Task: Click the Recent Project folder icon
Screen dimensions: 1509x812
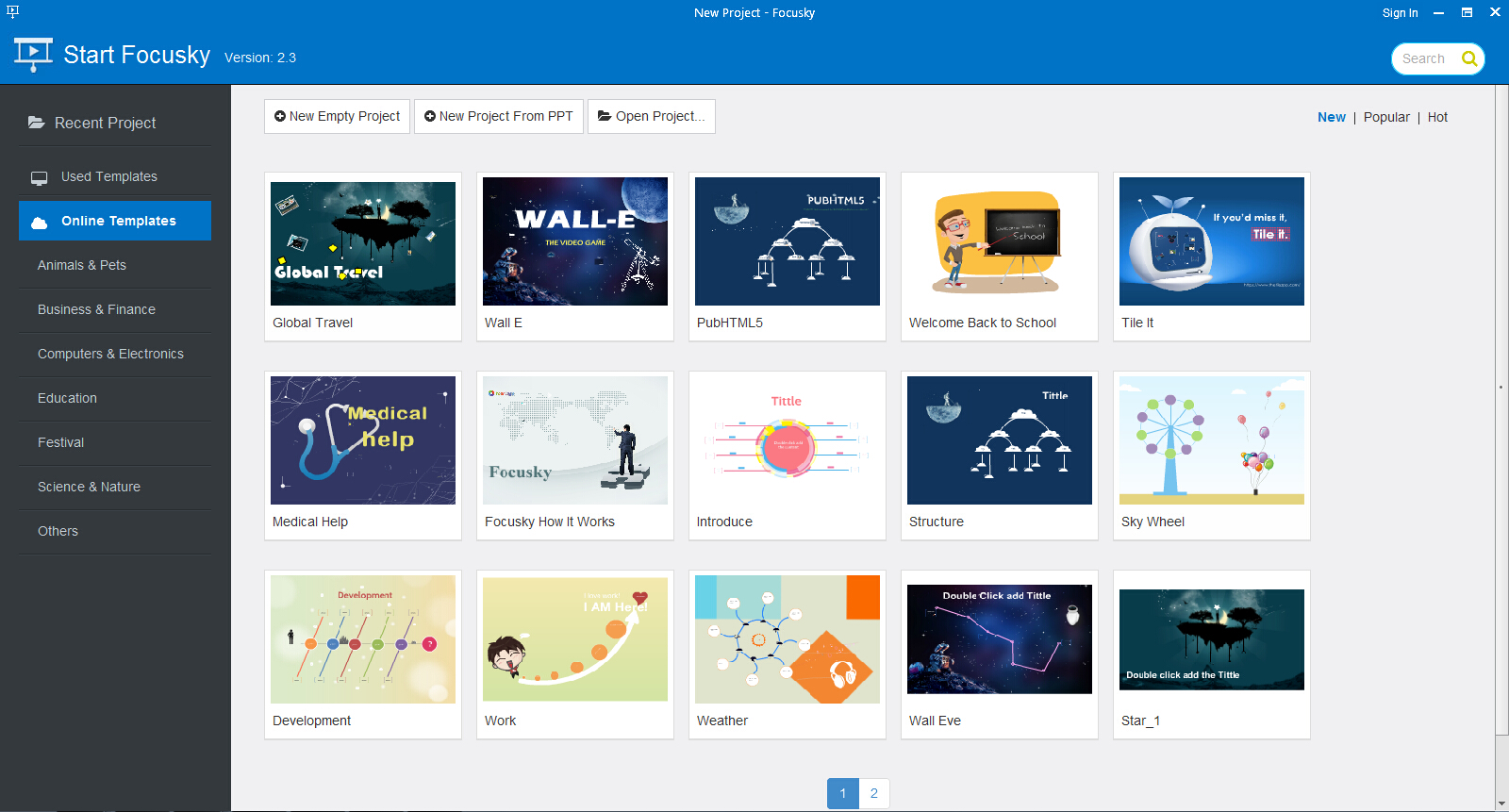Action: click(36, 123)
